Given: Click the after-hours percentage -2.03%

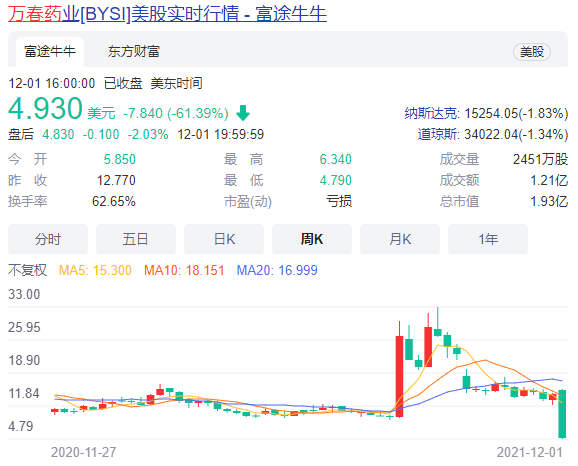Looking at the screenshot, I should pyautogui.click(x=148, y=134).
